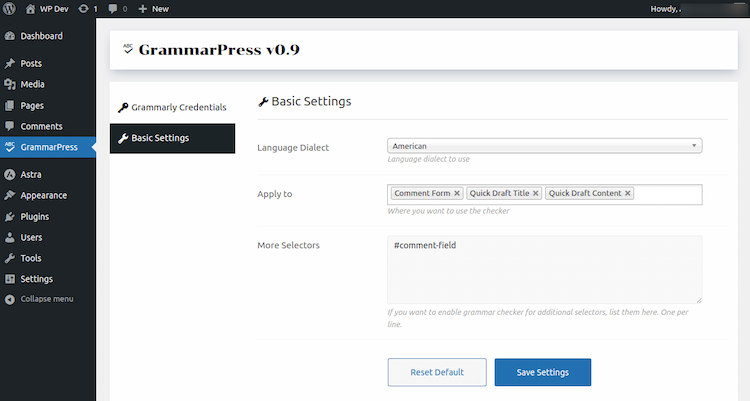Image resolution: width=750 pixels, height=401 pixels.
Task: Click the Plugins plug icon
Action: (x=10, y=216)
